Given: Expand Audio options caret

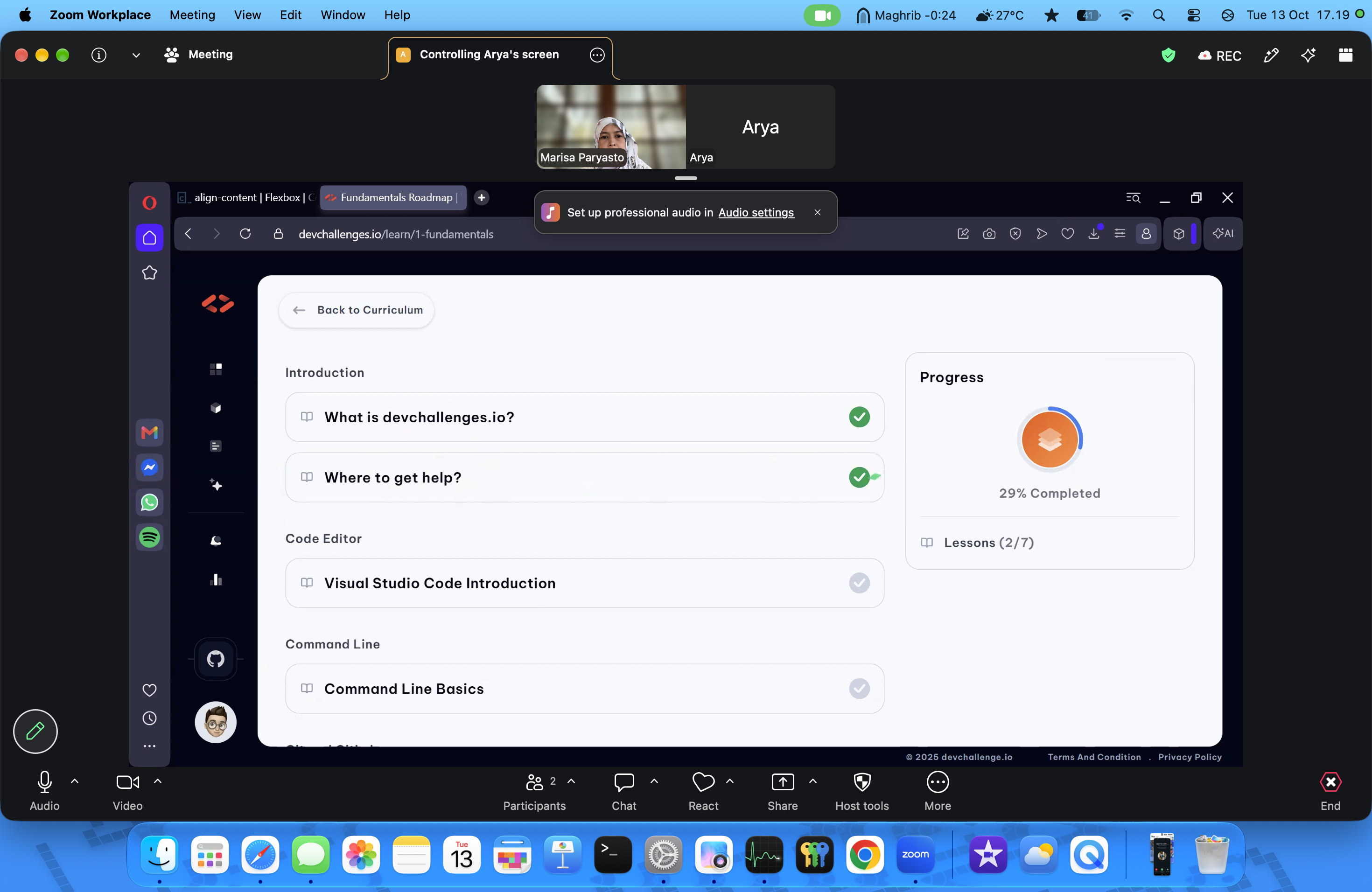Looking at the screenshot, I should [74, 781].
